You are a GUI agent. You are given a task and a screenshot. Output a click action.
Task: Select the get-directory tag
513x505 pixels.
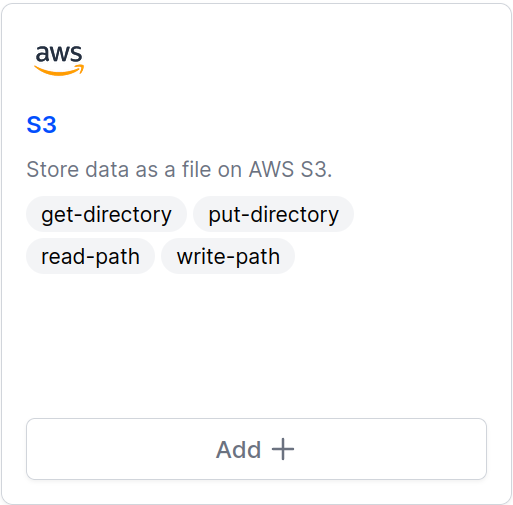pyautogui.click(x=106, y=214)
